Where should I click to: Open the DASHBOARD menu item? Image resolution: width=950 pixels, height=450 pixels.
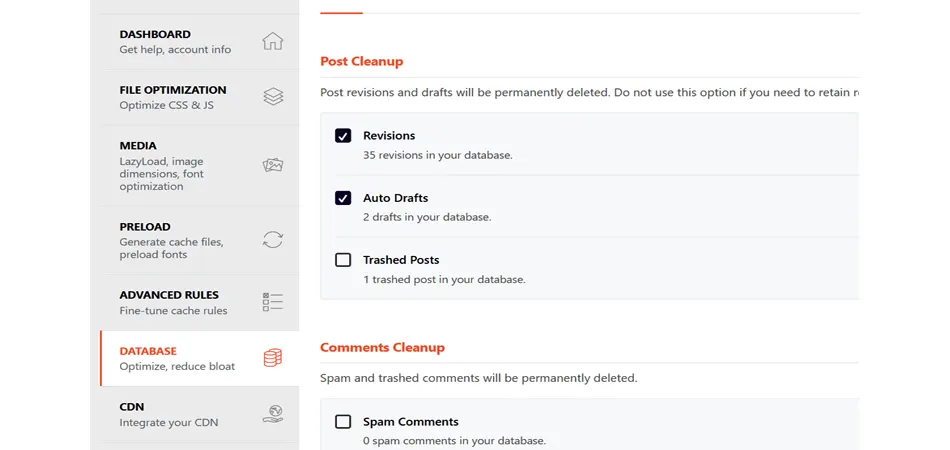pos(200,42)
